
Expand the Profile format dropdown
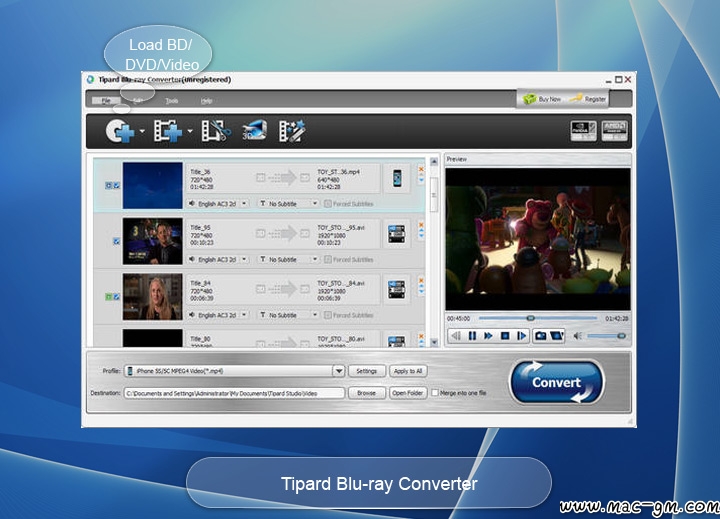point(338,371)
